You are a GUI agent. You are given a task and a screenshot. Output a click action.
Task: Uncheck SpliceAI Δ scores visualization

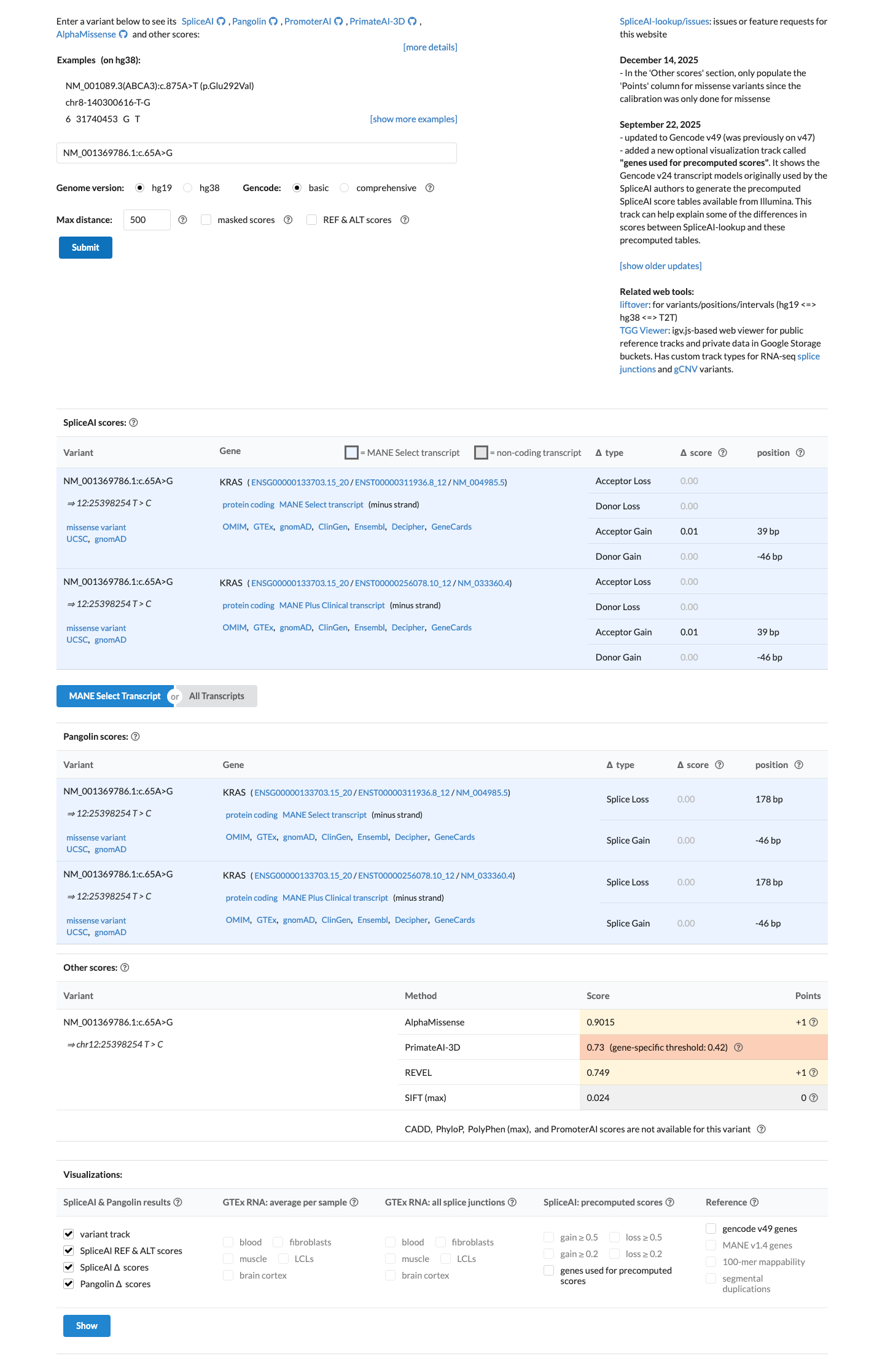click(69, 1268)
